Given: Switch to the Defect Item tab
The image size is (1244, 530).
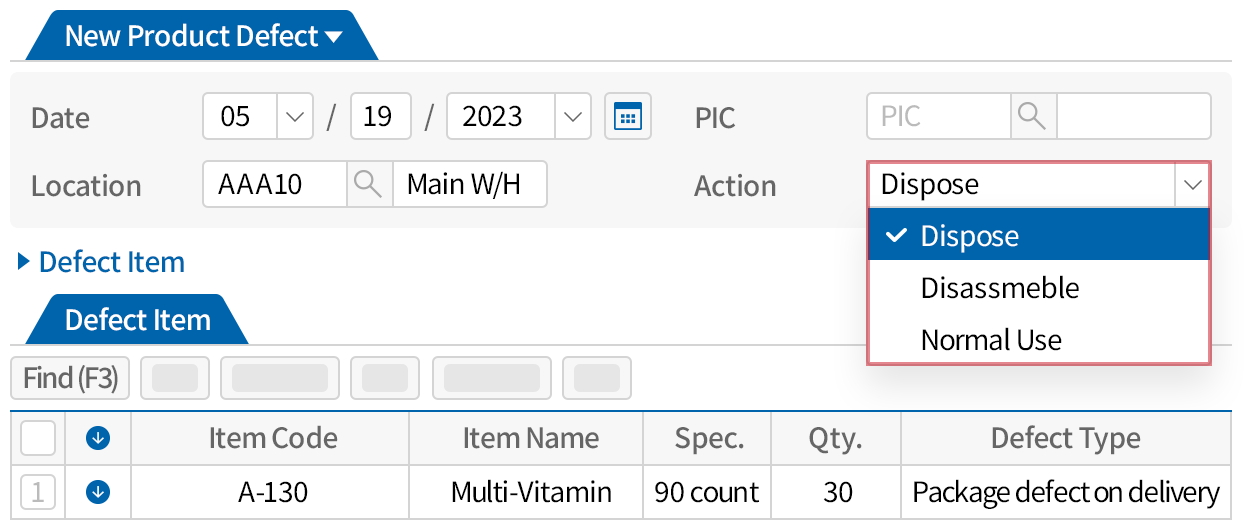Looking at the screenshot, I should click(137, 320).
